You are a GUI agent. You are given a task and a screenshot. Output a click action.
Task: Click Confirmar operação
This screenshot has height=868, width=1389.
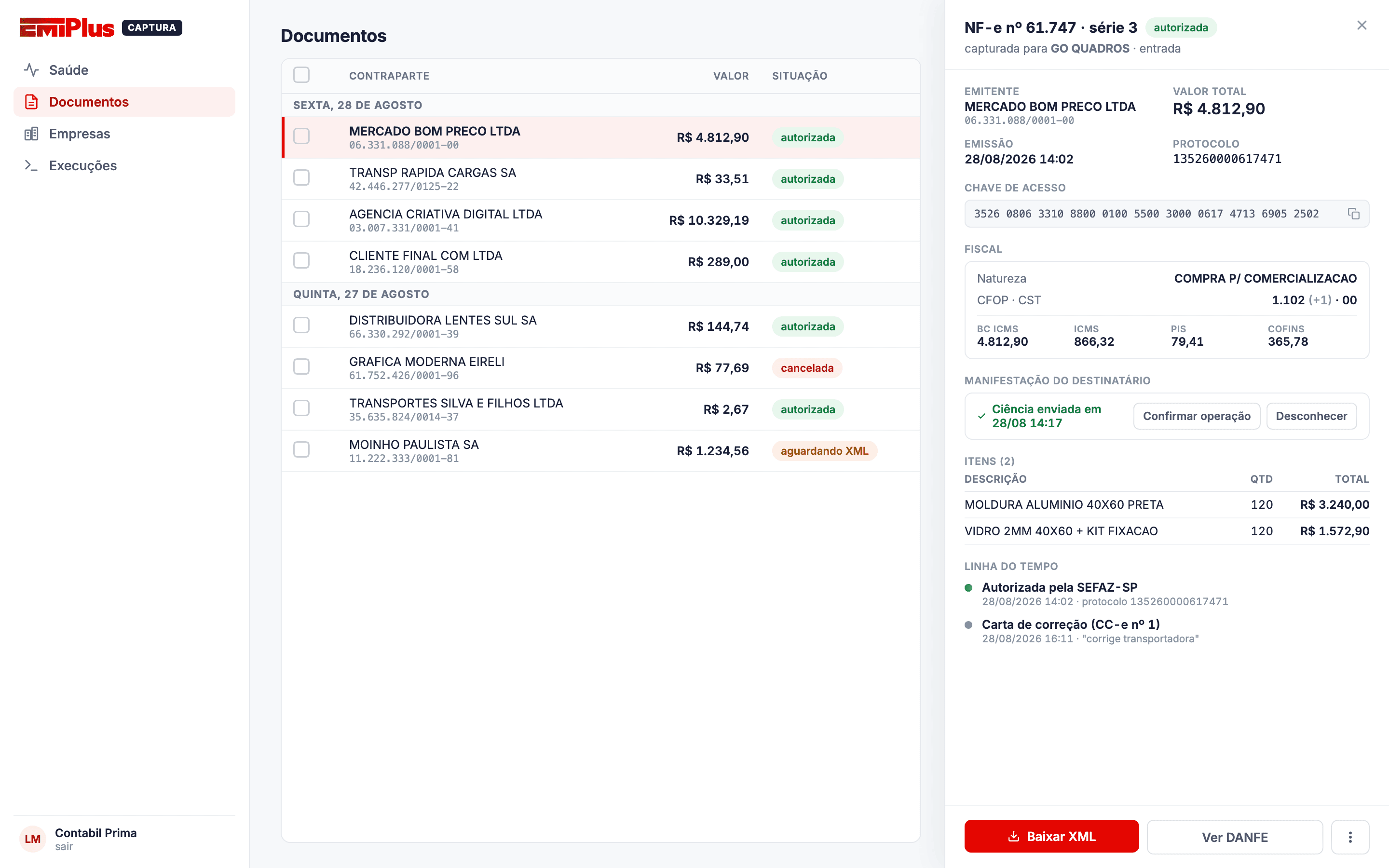click(1196, 416)
